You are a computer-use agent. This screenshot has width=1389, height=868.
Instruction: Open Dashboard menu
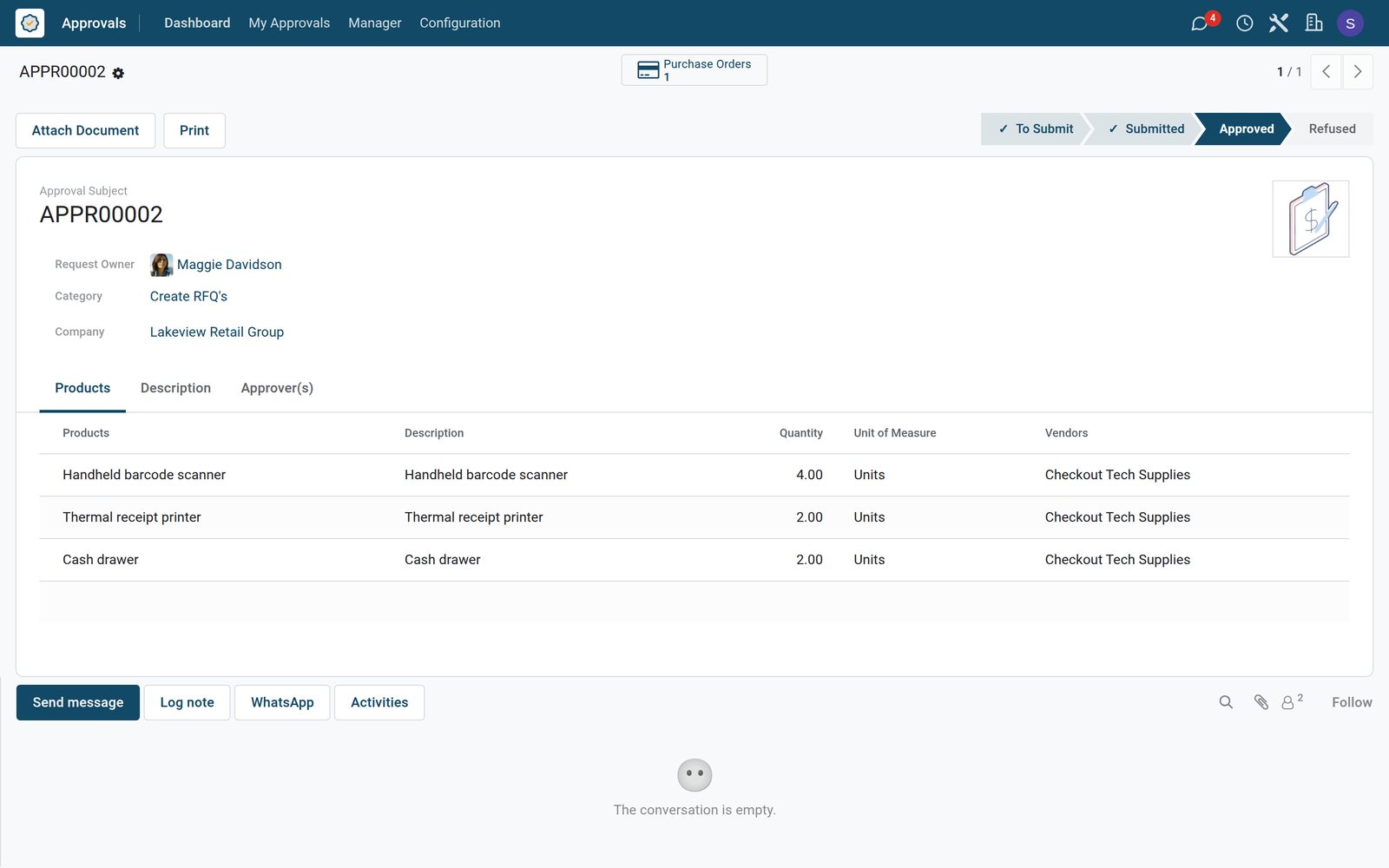click(197, 23)
